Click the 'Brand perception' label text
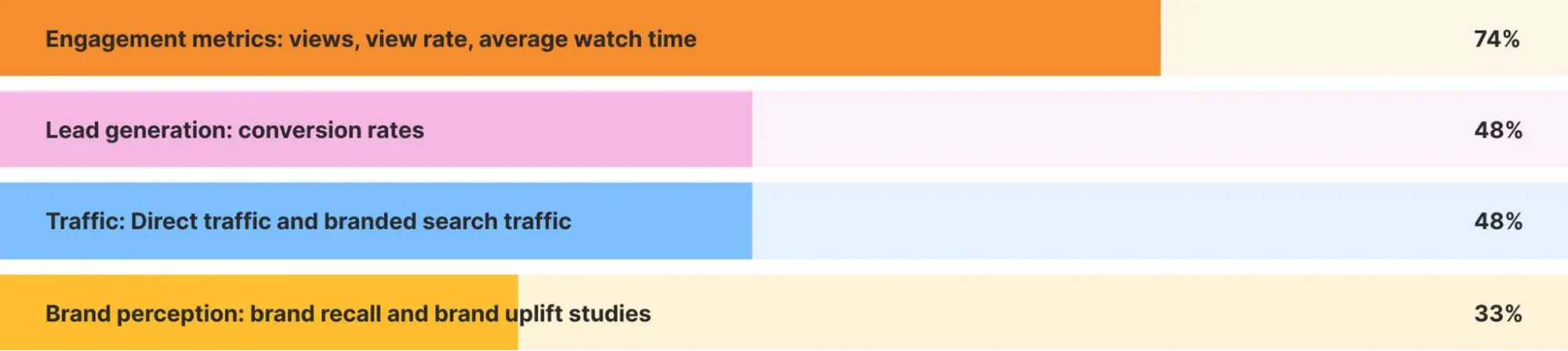 pos(144,314)
